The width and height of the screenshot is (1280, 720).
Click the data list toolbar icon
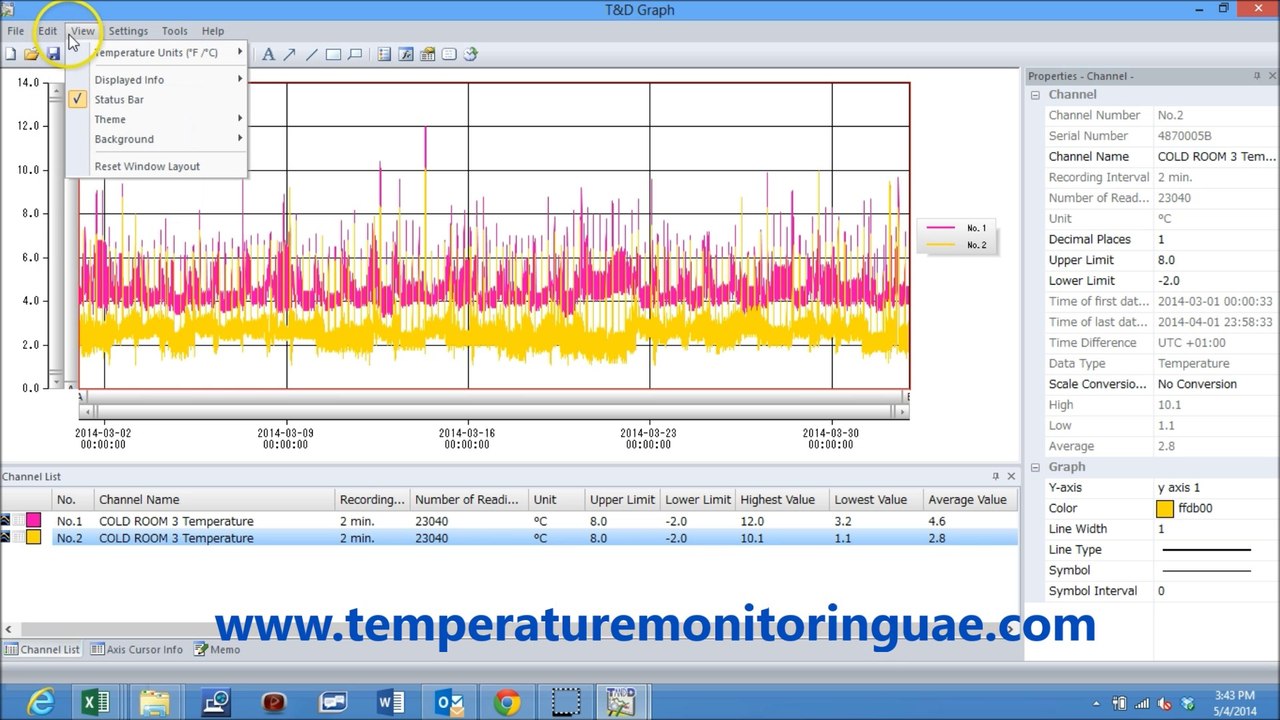[x=384, y=54]
